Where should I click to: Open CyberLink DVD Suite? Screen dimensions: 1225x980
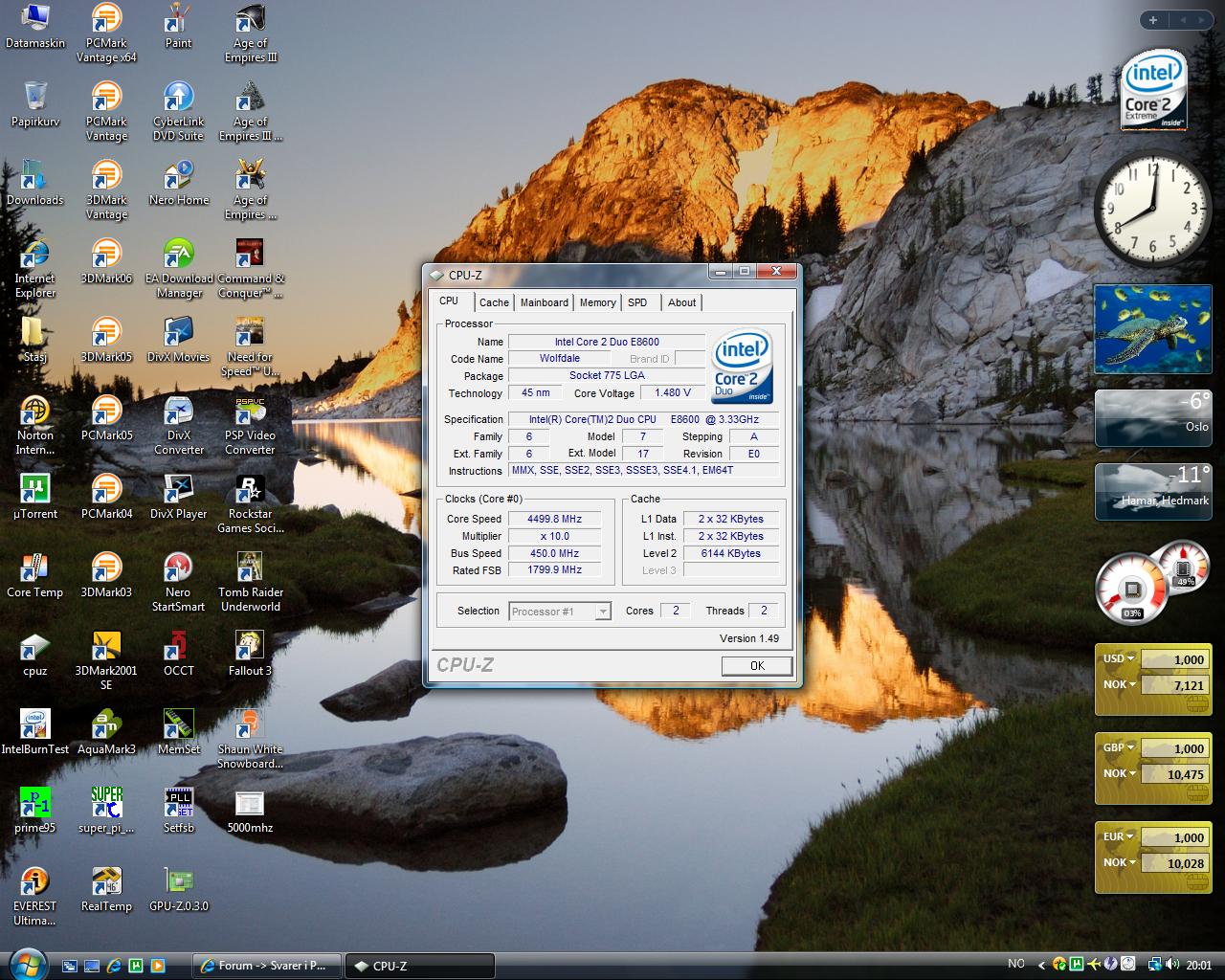tap(178, 112)
